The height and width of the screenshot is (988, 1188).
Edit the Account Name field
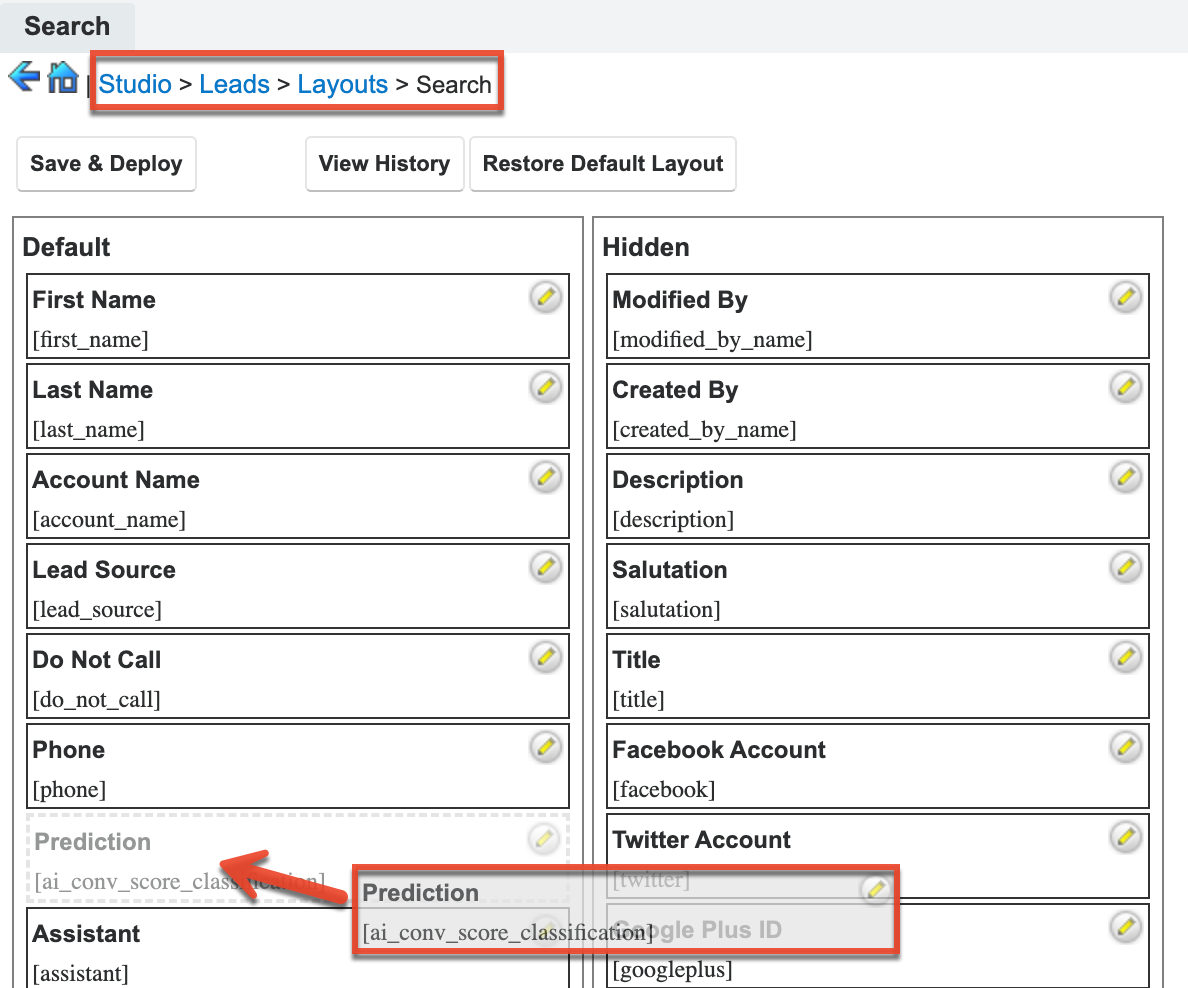(545, 476)
